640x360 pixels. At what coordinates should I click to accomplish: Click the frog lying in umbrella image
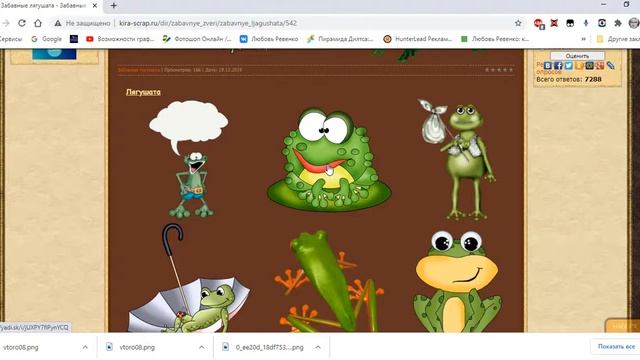click(189, 278)
